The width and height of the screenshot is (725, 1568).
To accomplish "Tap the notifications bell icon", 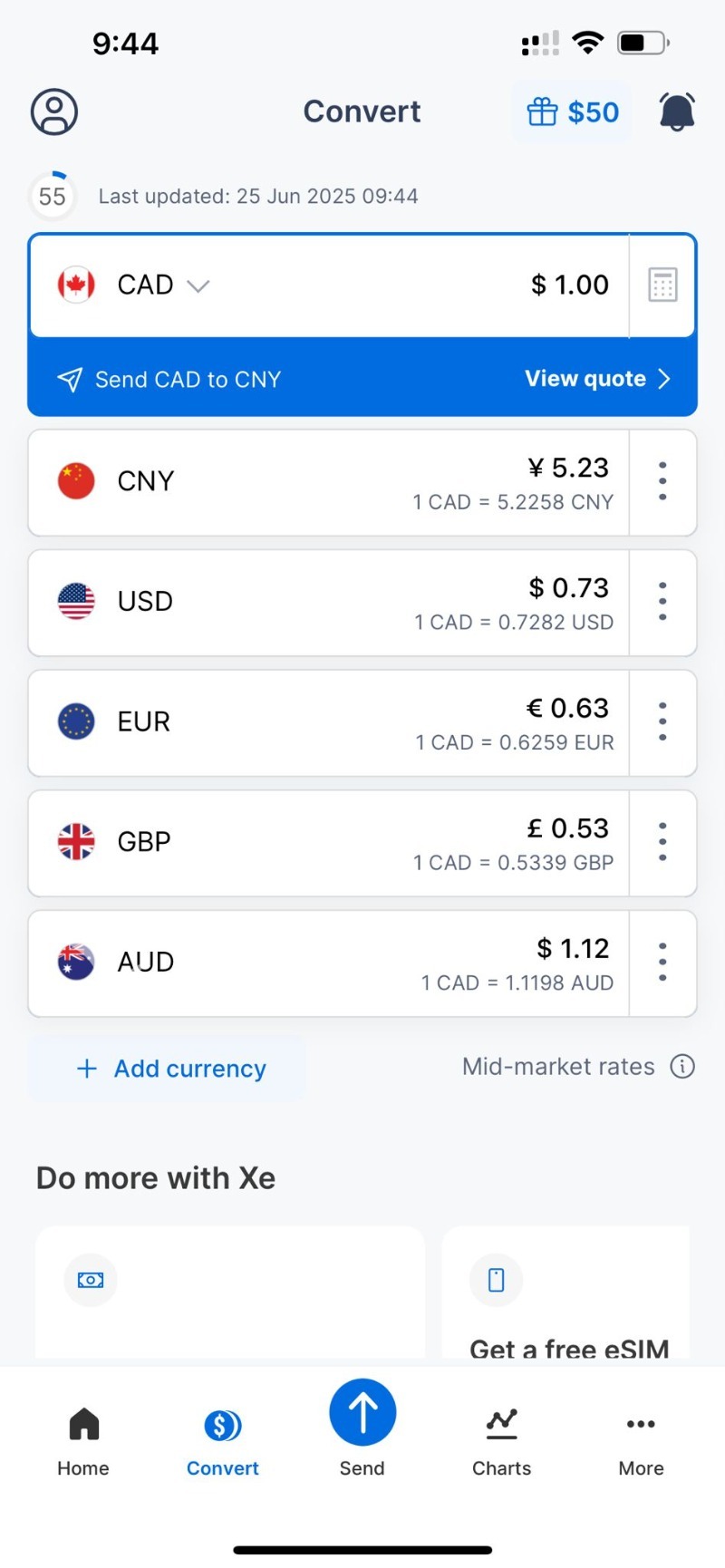I will (677, 112).
